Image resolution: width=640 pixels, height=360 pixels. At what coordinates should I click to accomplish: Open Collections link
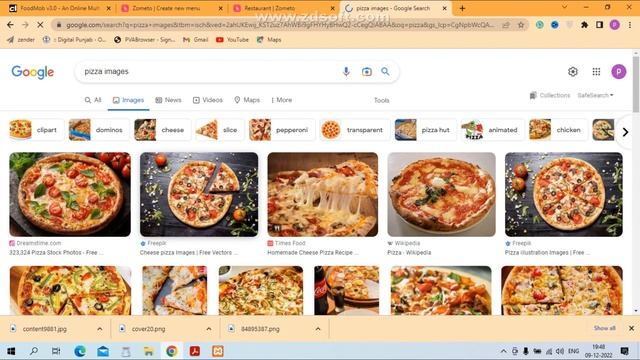550,95
